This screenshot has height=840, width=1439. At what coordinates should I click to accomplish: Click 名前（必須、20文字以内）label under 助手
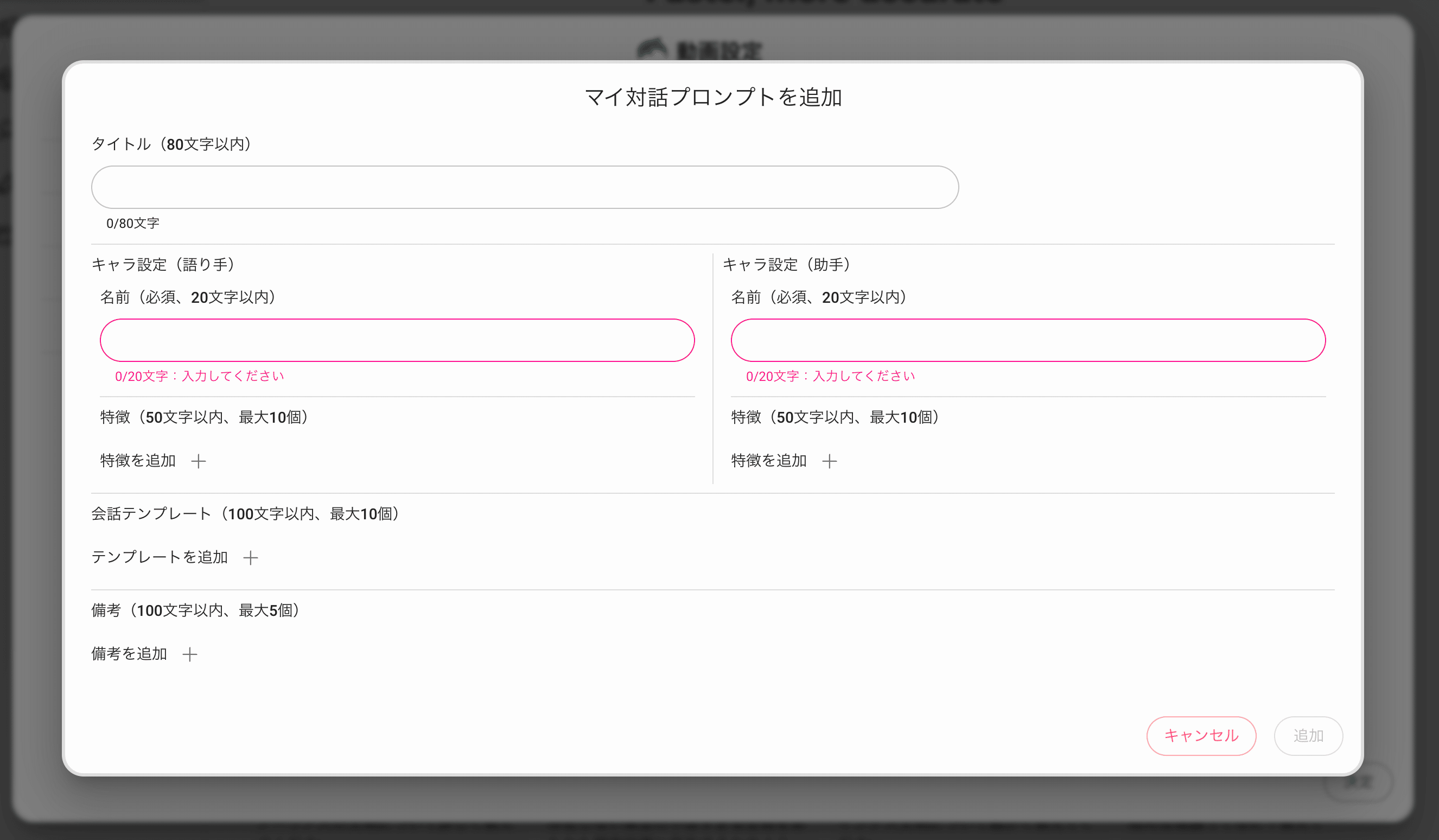tap(819, 297)
